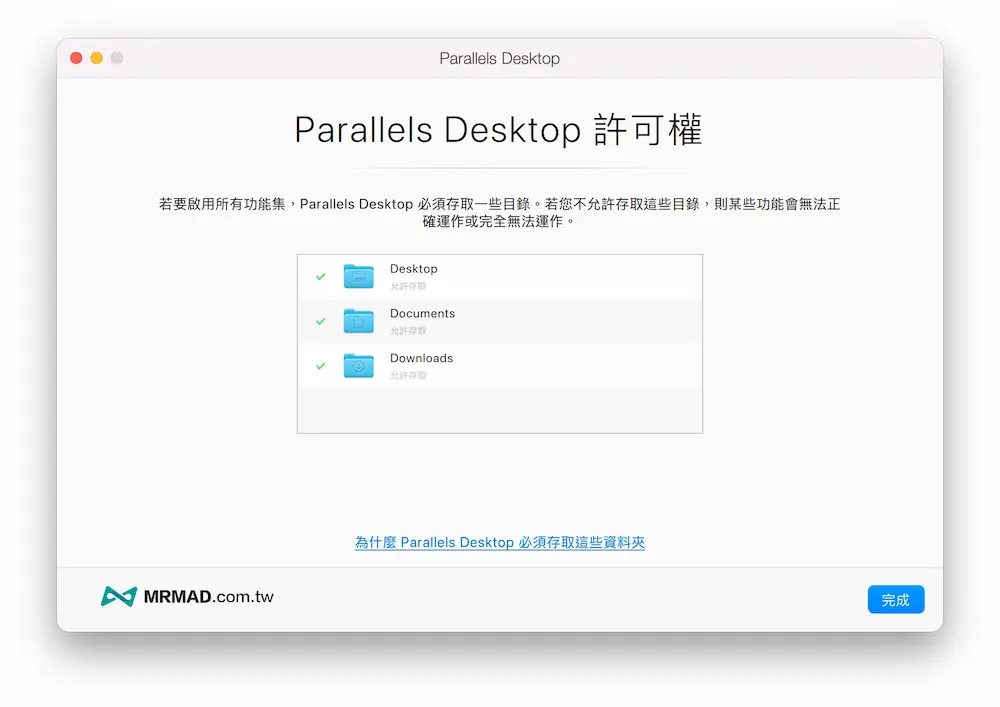Click the Desktop folder icon

tap(358, 276)
